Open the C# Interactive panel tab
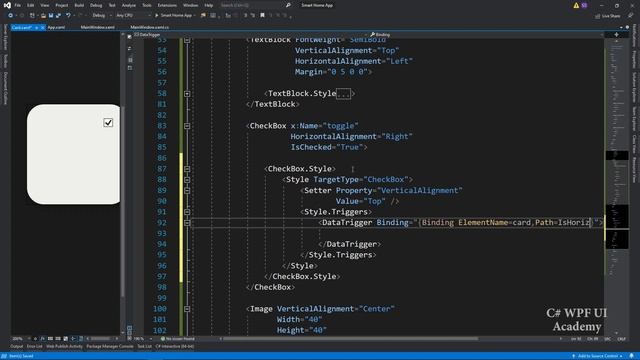The image size is (640, 360). (175, 347)
